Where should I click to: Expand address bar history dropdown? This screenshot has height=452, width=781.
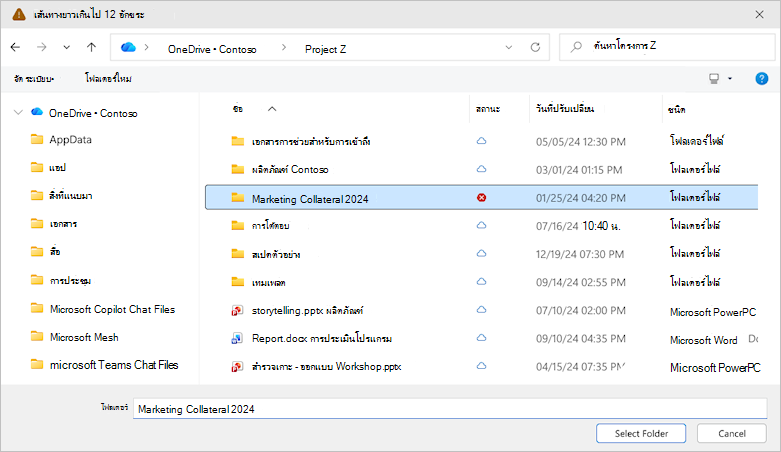tap(509, 47)
